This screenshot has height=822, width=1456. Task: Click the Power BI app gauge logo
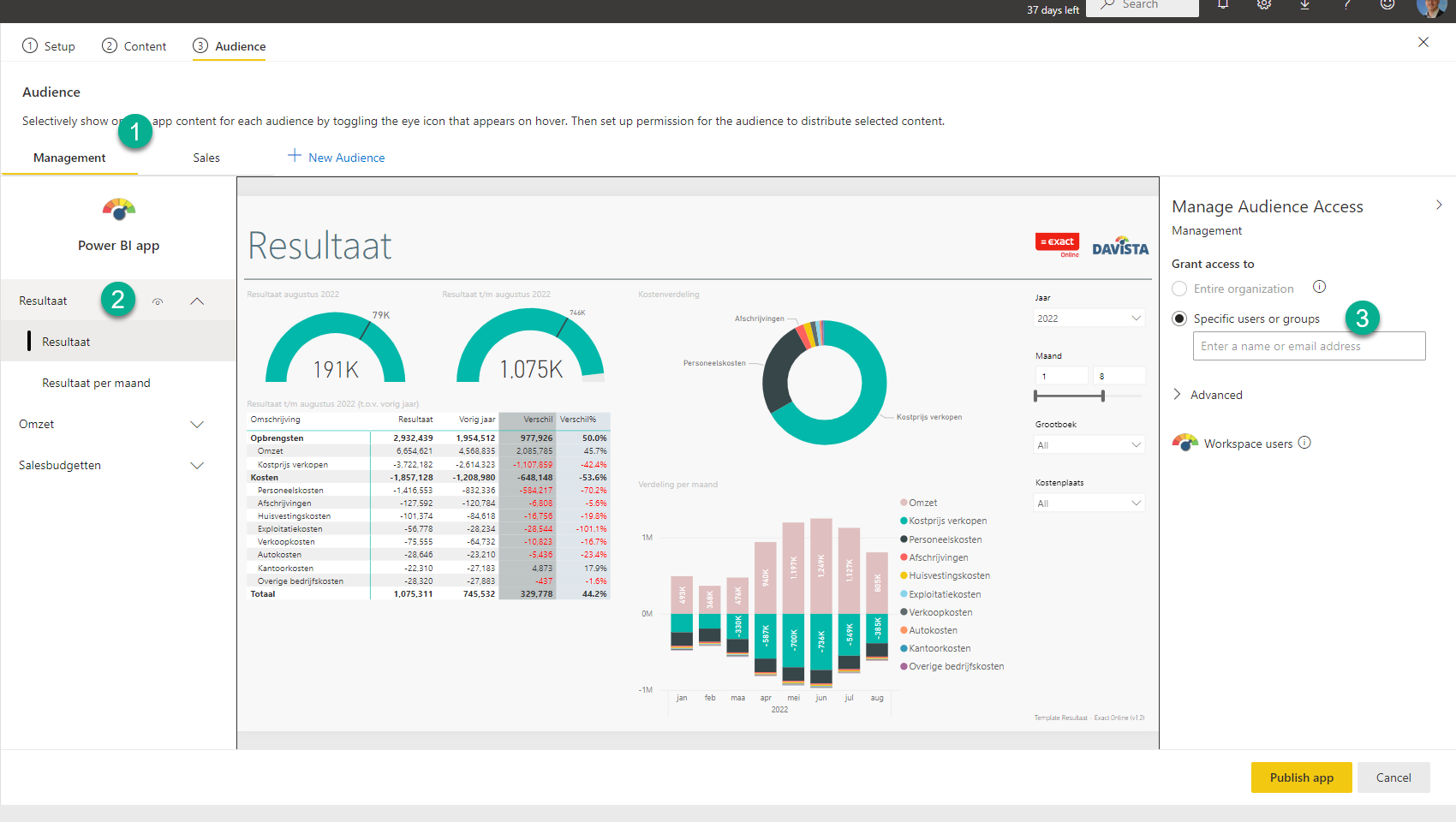click(x=118, y=209)
